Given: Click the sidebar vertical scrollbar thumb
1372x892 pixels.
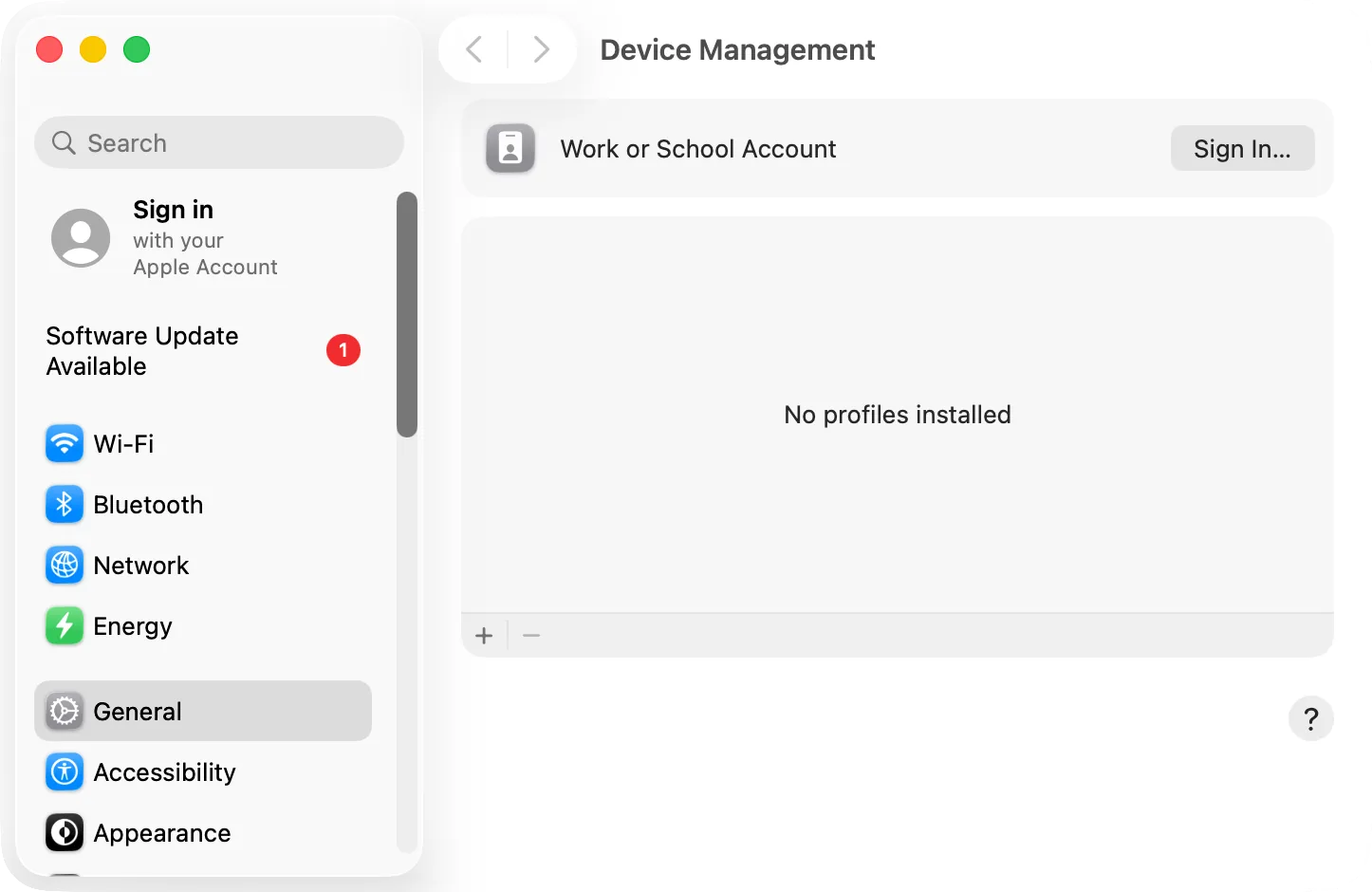Looking at the screenshot, I should point(407,314).
